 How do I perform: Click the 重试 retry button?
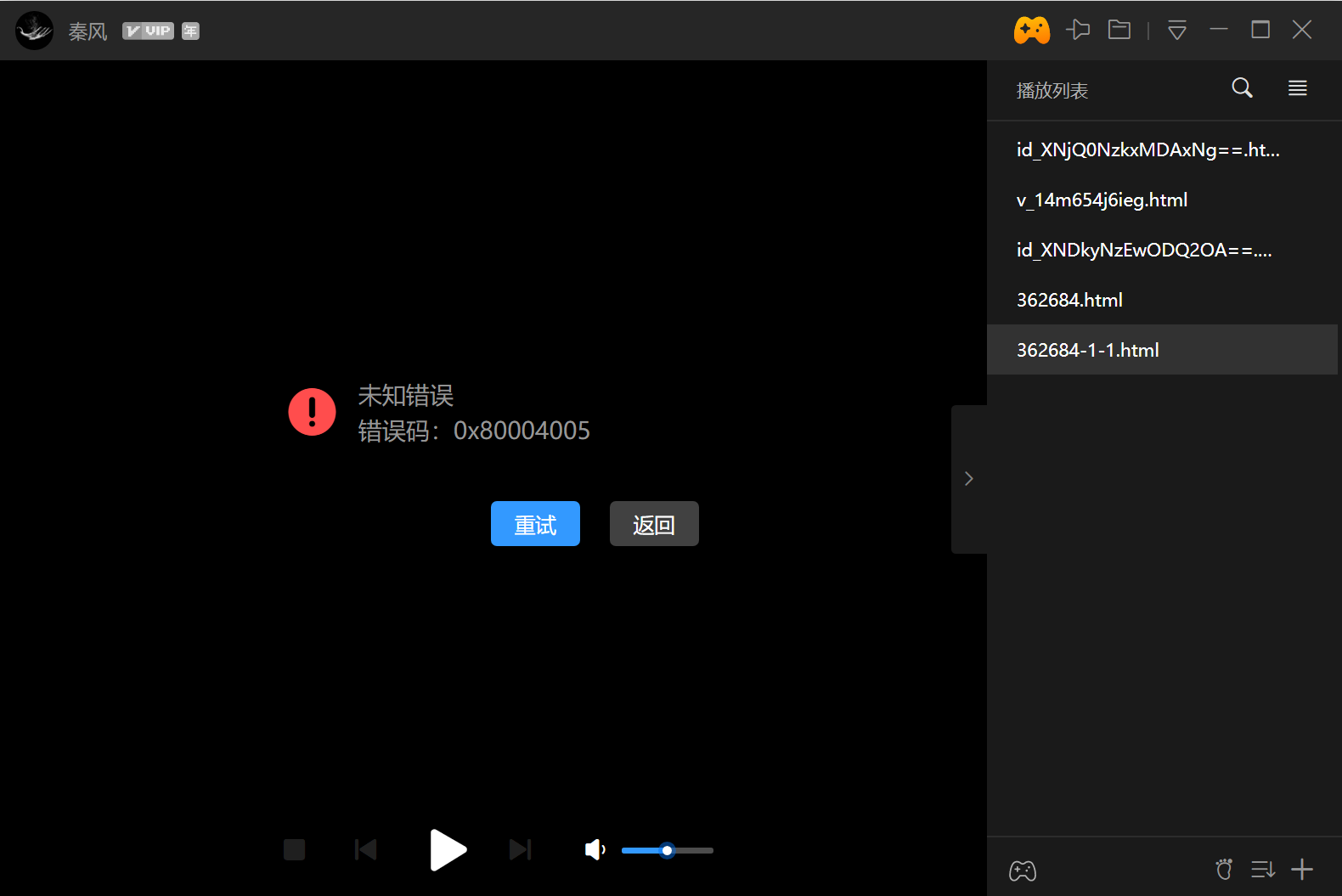[535, 524]
